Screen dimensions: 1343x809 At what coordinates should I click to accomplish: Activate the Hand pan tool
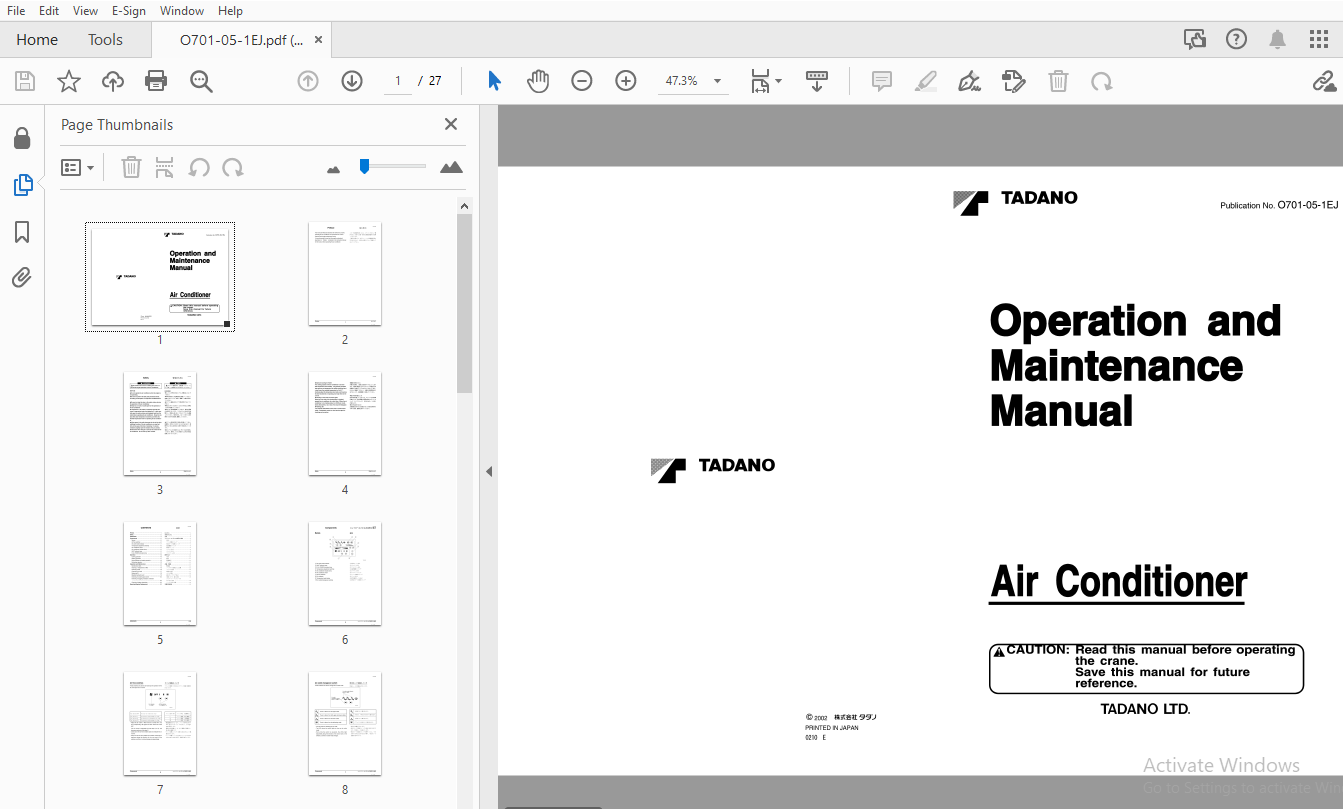tap(538, 81)
